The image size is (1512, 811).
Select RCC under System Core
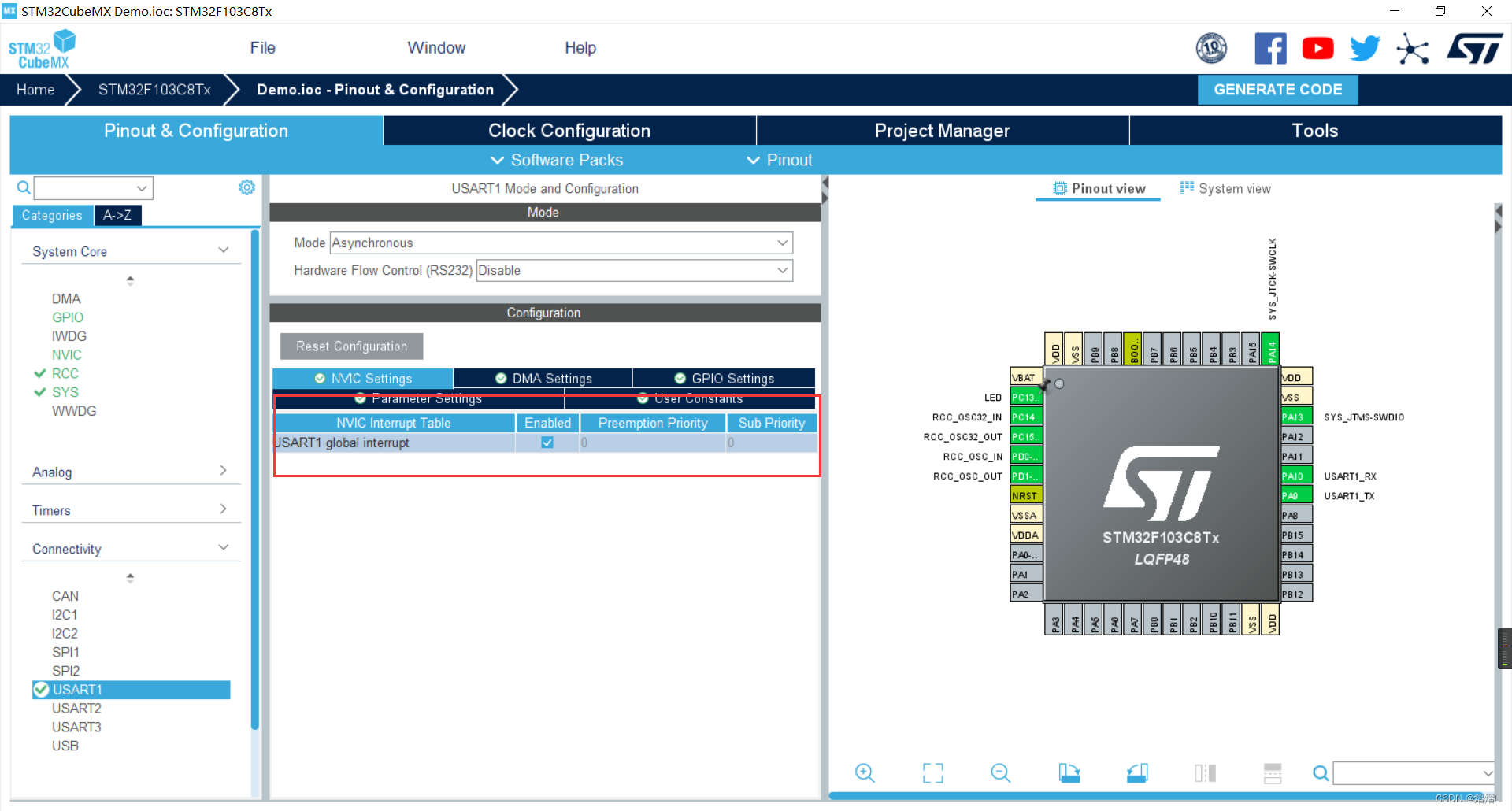[65, 373]
